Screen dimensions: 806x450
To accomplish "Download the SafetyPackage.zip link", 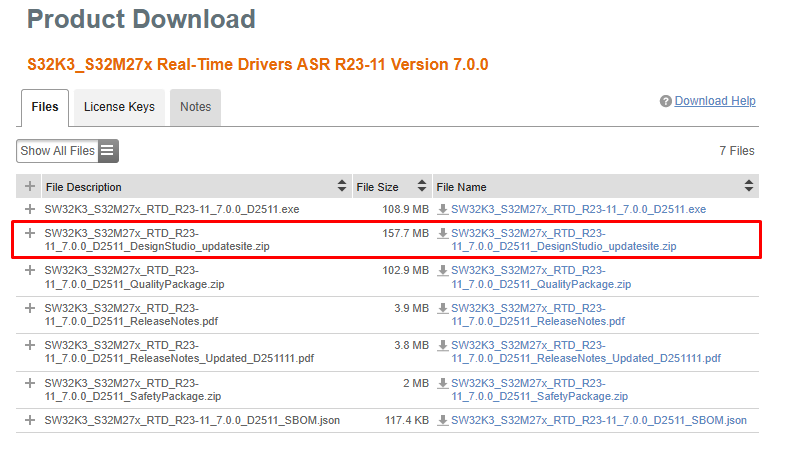I will pyautogui.click(x=540, y=390).
